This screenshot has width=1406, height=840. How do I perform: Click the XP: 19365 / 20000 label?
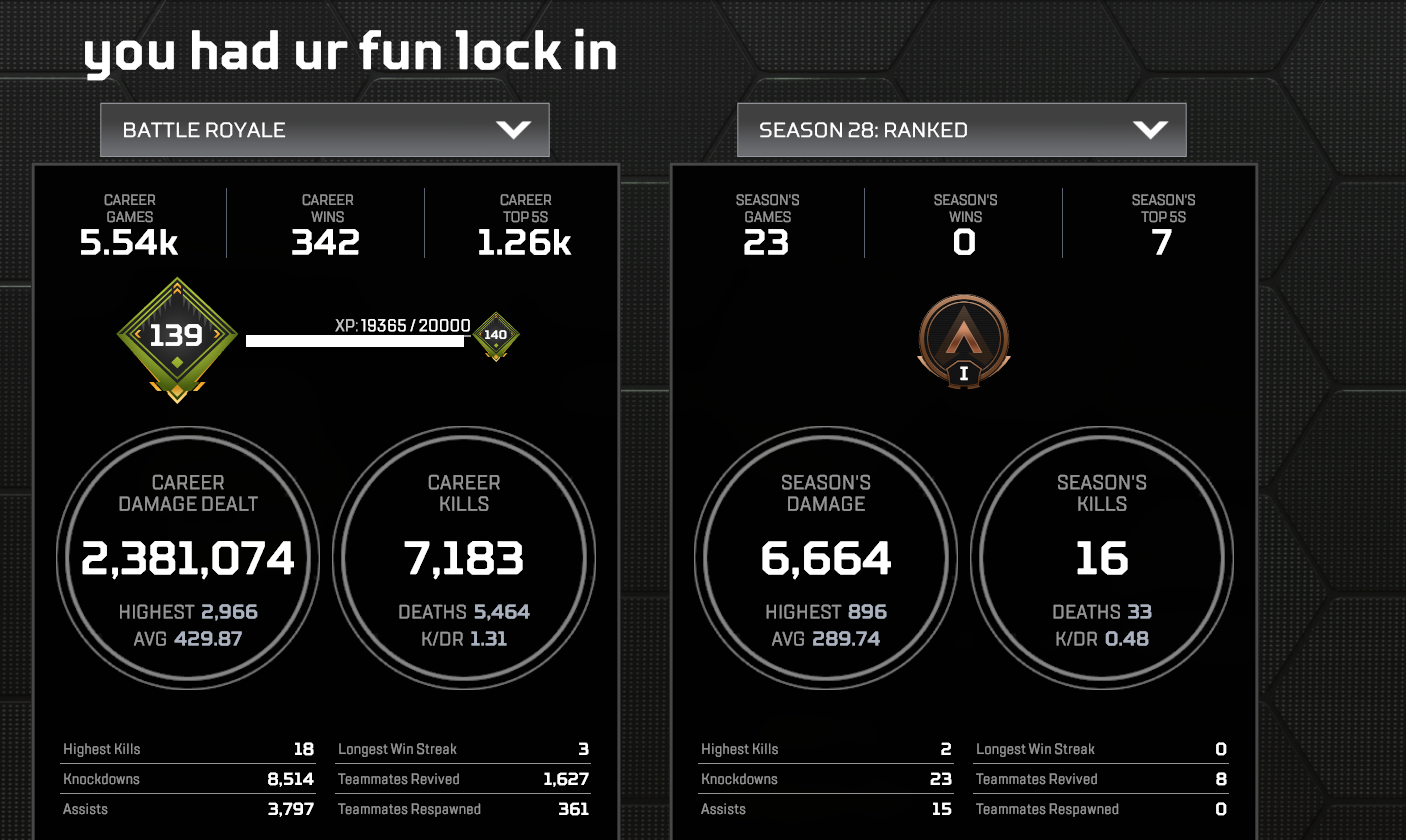(x=403, y=325)
